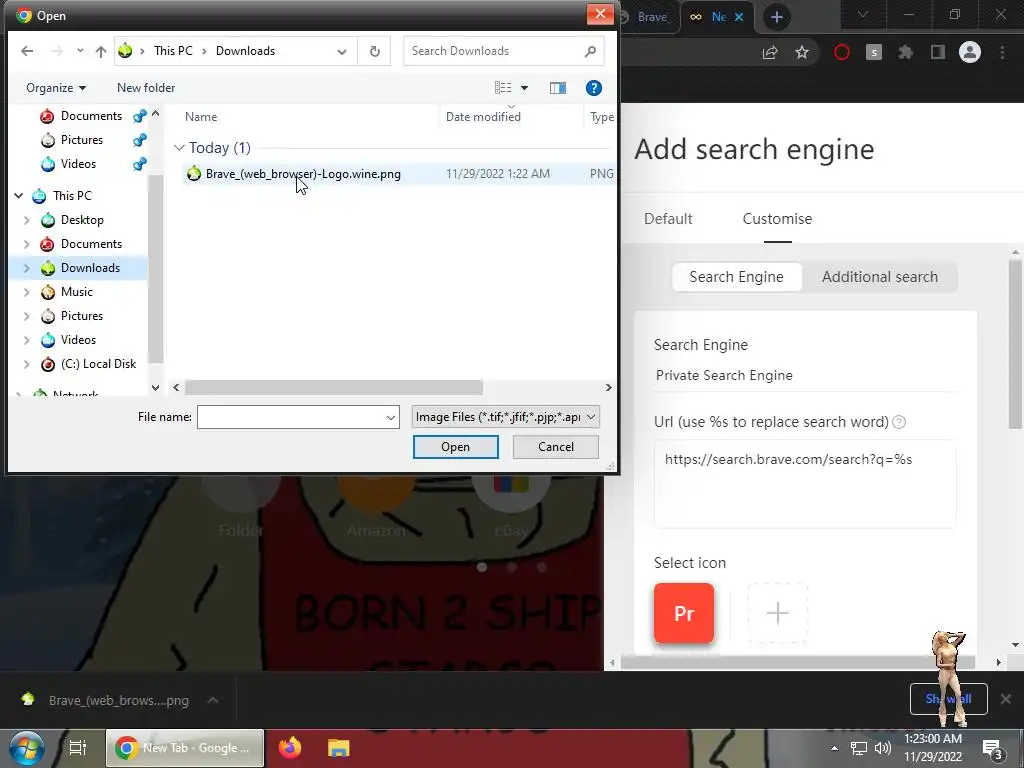Screen dimensions: 1024x768
Task: Click help icon next to Url label
Action: (899, 422)
